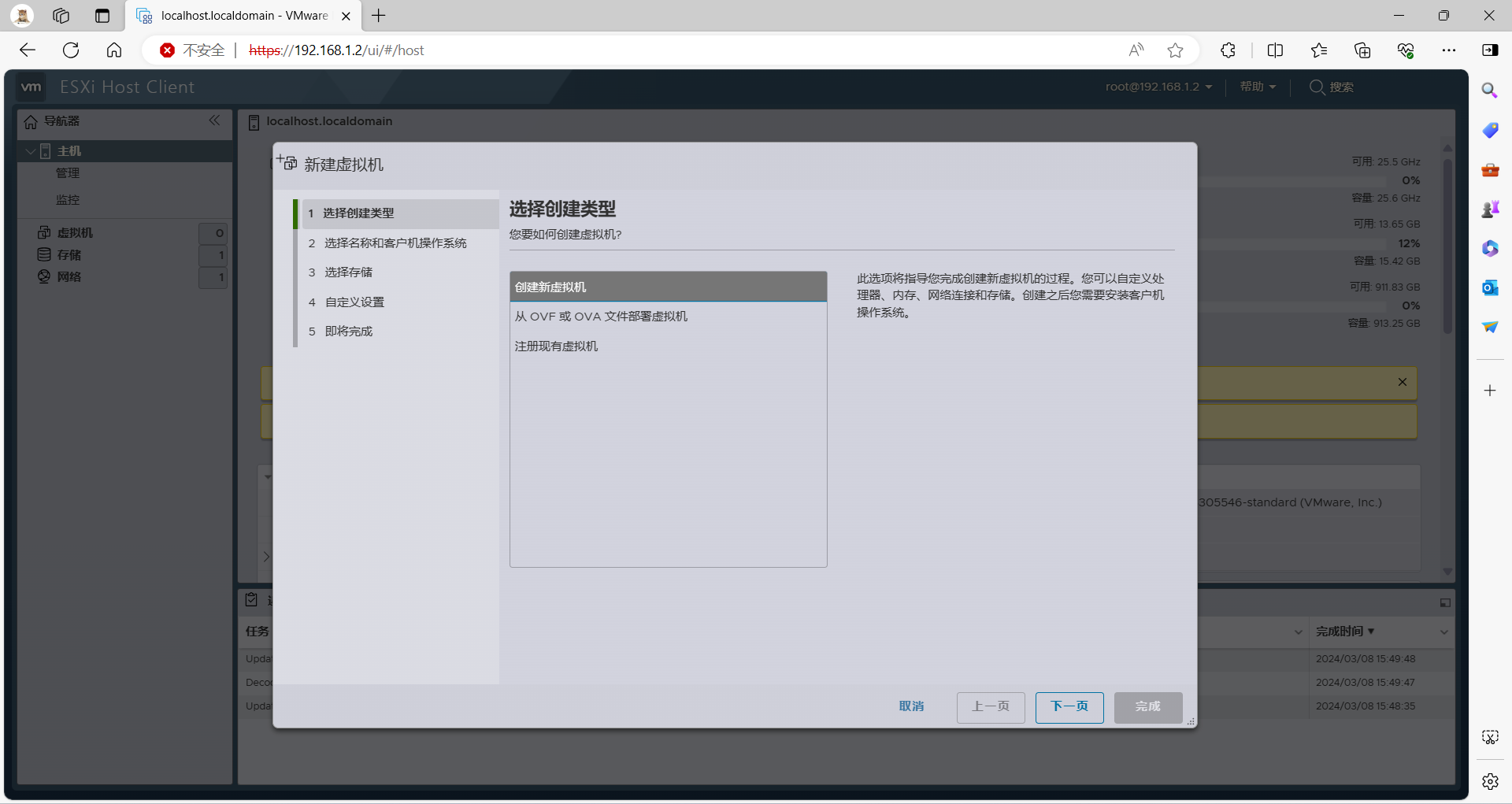Screen dimensions: 1512x804
Task: Open the web capture icon in Edge sidebar
Action: click(1491, 737)
